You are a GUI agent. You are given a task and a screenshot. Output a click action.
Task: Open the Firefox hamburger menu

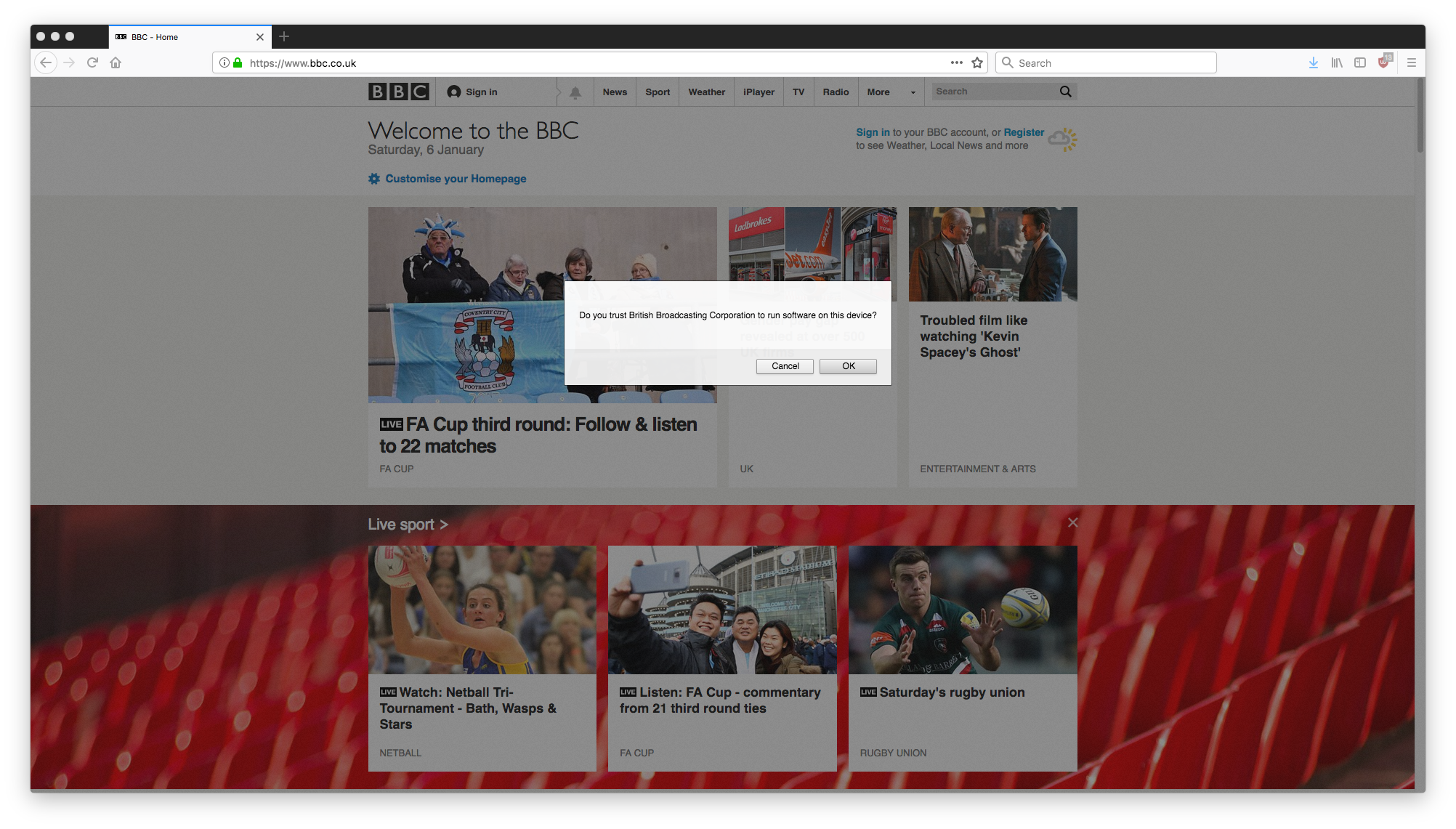pos(1412,62)
